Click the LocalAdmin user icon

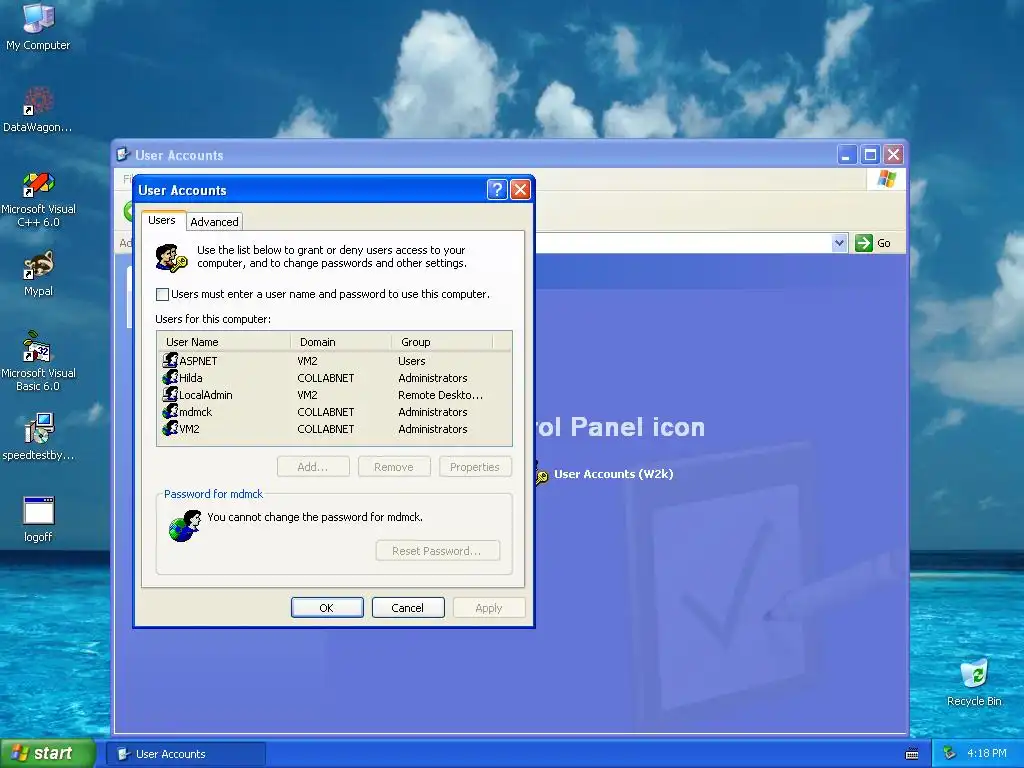170,394
